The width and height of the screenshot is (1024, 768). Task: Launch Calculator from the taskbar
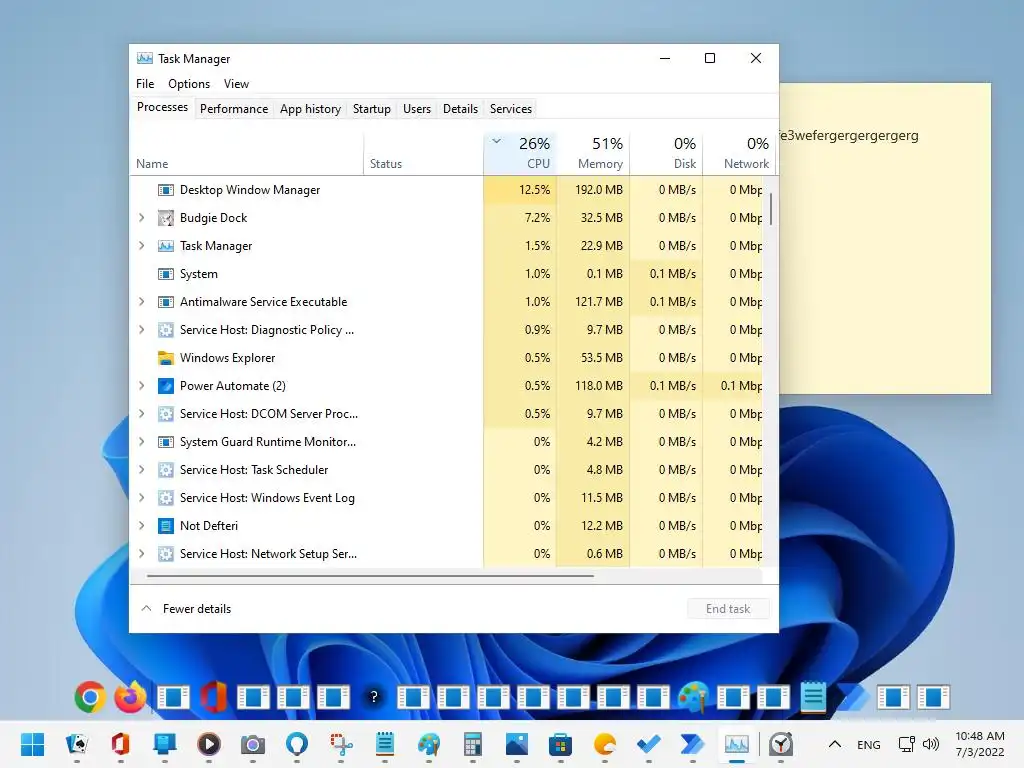(x=473, y=744)
